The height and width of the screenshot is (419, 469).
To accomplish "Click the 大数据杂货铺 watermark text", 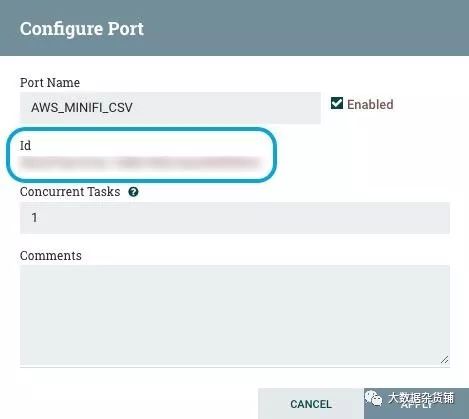I will [421, 398].
